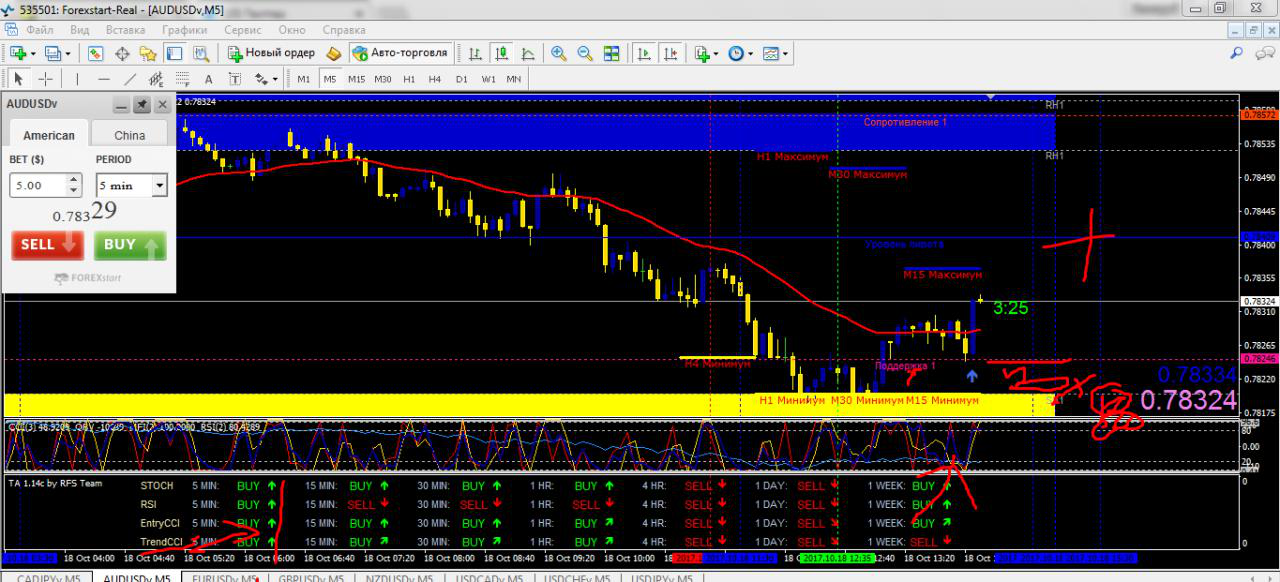Expand the arrows objects dropdown
1280x582 pixels.
pyautogui.click(x=276, y=80)
